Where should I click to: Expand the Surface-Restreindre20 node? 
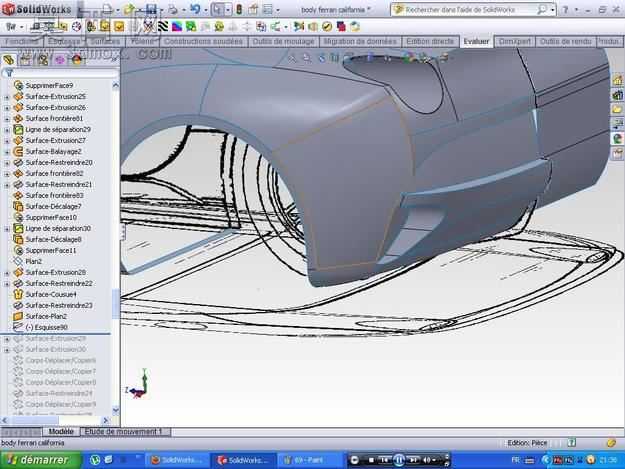coord(7,163)
